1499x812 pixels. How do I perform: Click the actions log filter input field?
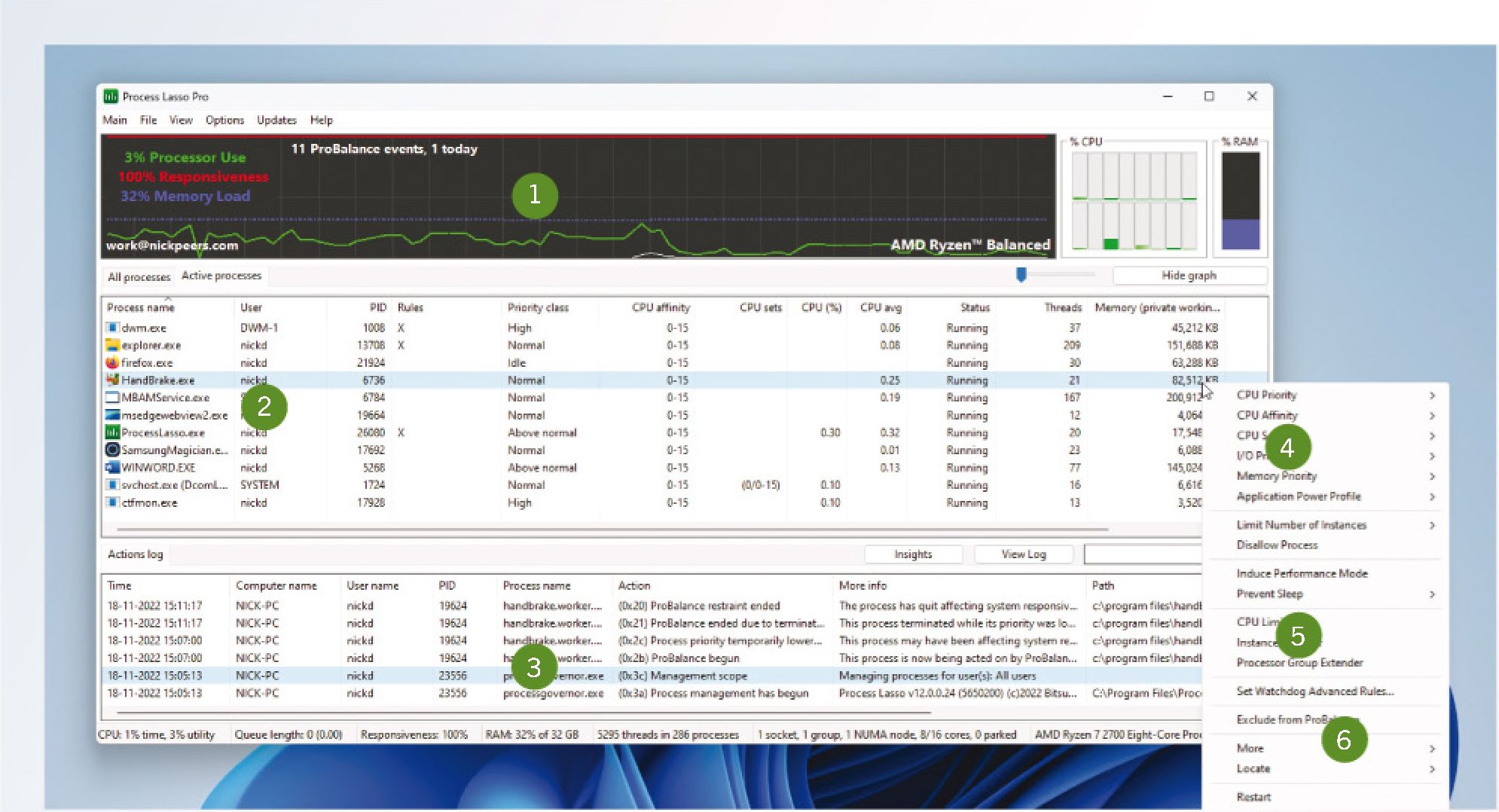1143,554
